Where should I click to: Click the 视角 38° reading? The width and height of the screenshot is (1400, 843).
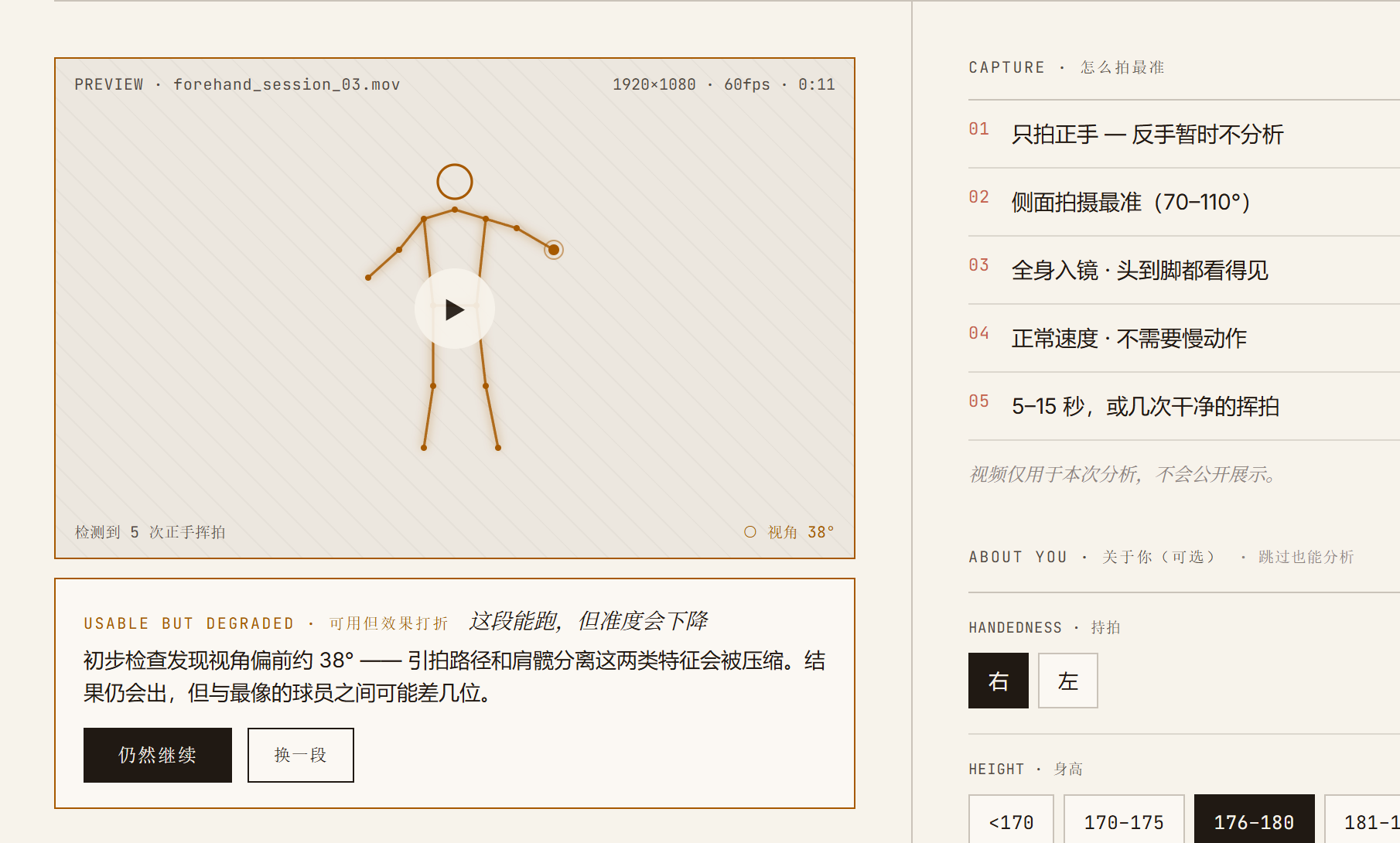pyautogui.click(x=801, y=532)
